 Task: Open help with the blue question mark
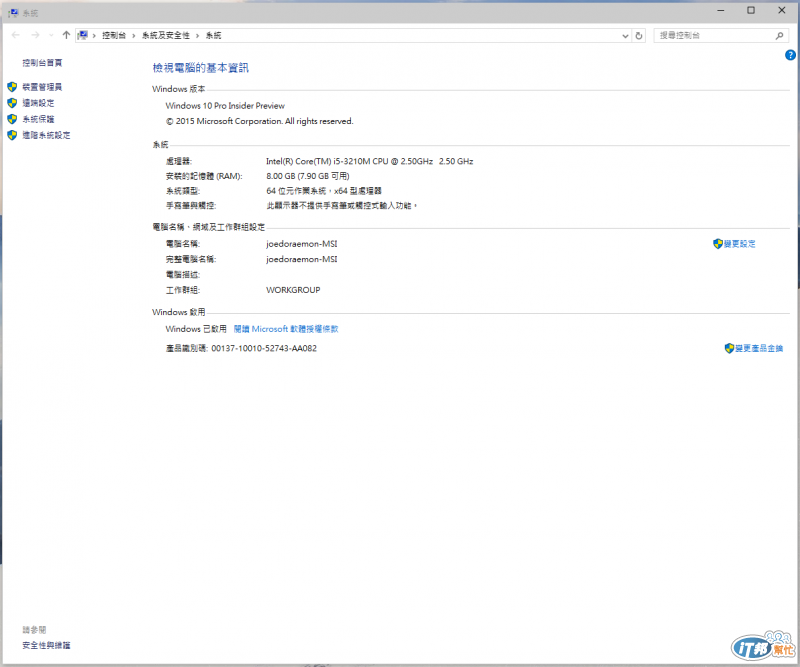[790, 55]
